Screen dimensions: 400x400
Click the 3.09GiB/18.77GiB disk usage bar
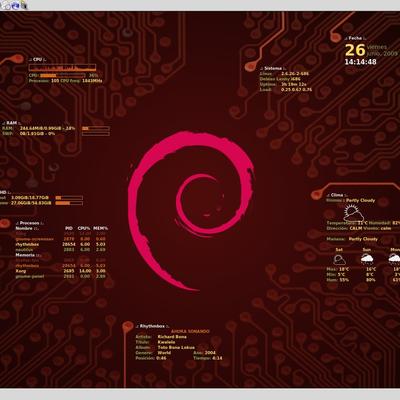click(x=69, y=198)
